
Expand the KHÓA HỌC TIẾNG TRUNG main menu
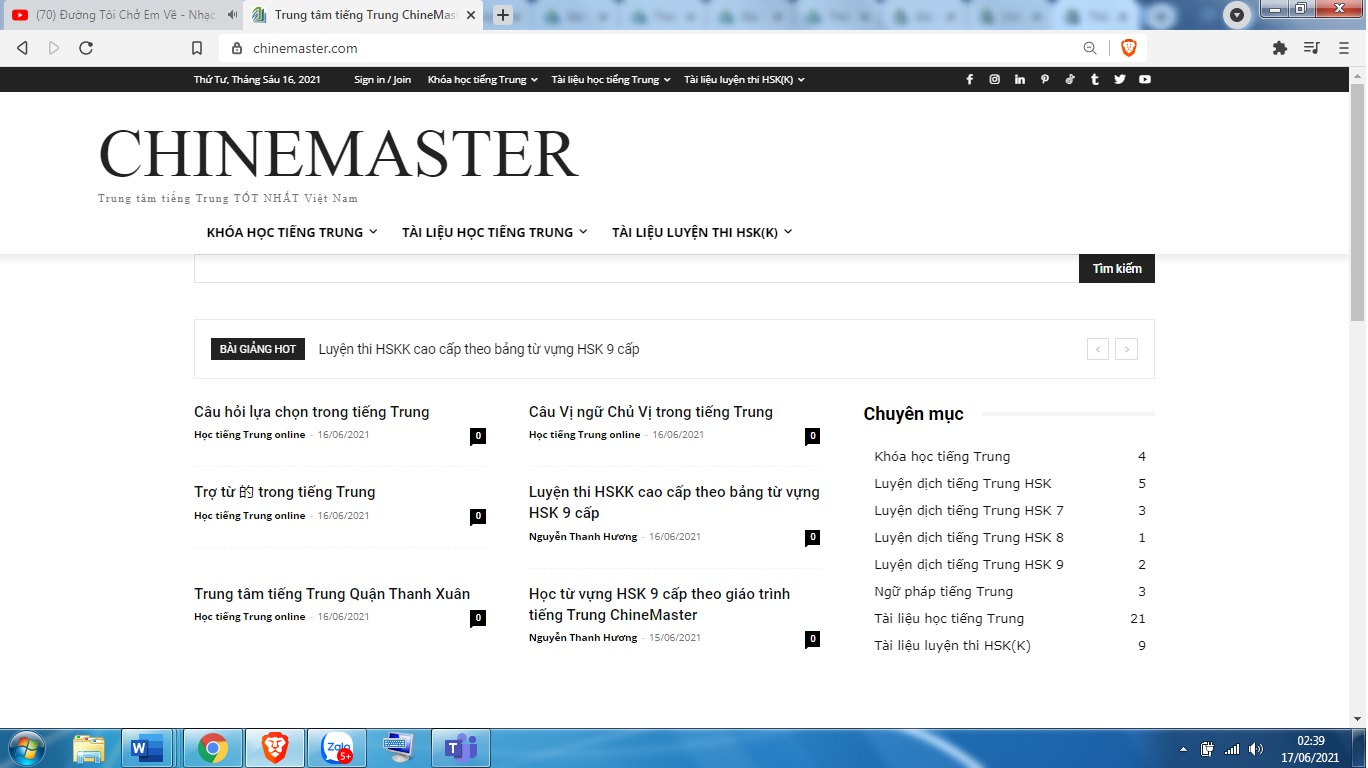pyautogui.click(x=292, y=232)
